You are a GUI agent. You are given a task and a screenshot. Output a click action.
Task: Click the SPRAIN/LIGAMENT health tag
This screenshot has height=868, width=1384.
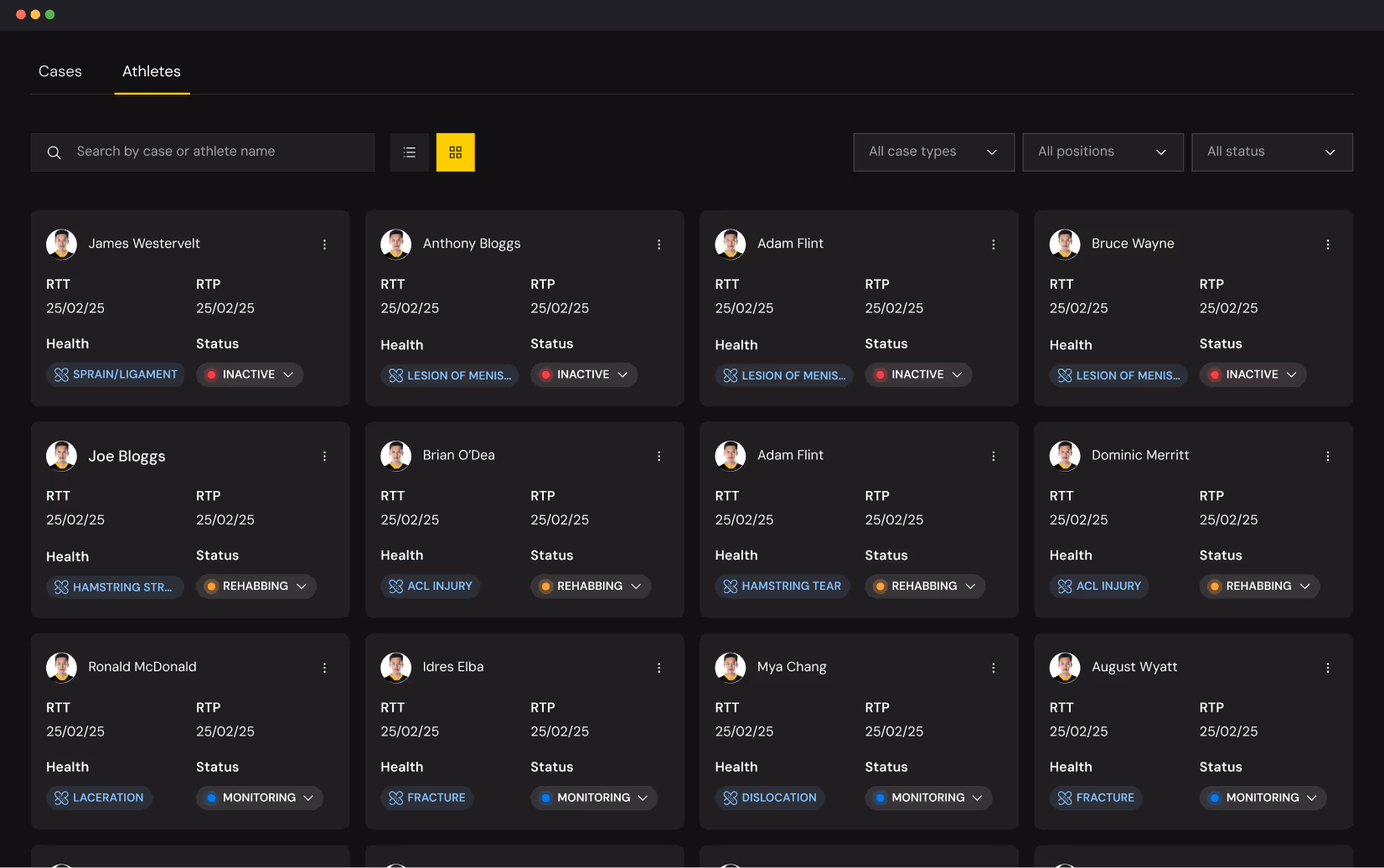(115, 375)
